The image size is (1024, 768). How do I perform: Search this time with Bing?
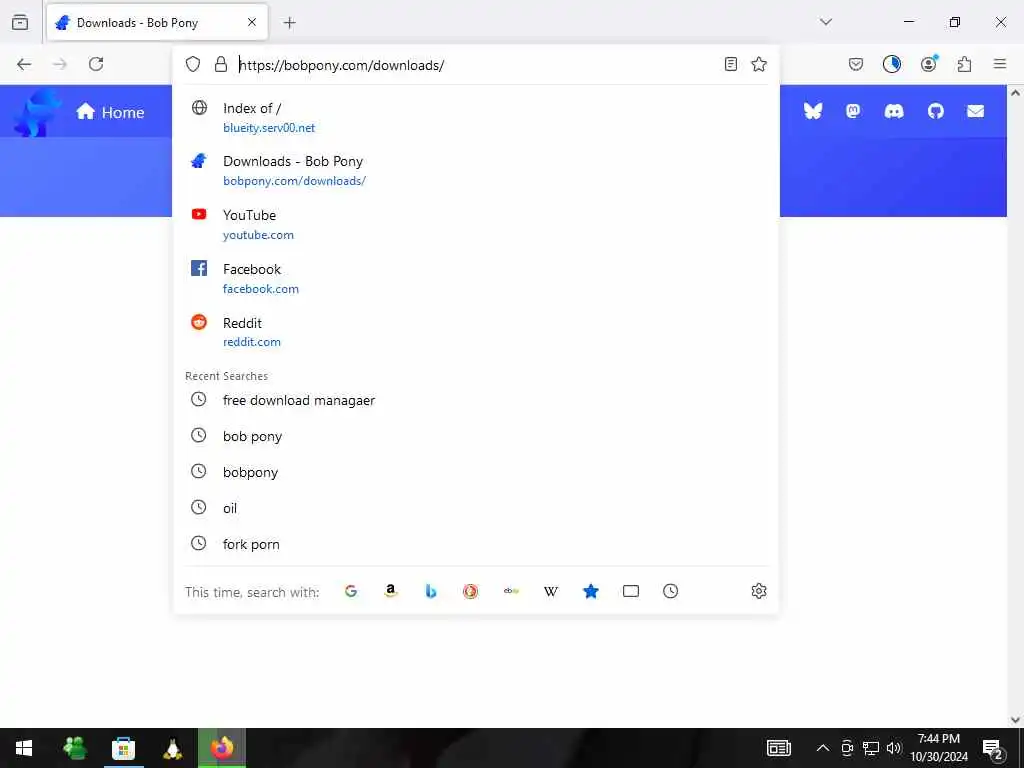[x=431, y=591]
